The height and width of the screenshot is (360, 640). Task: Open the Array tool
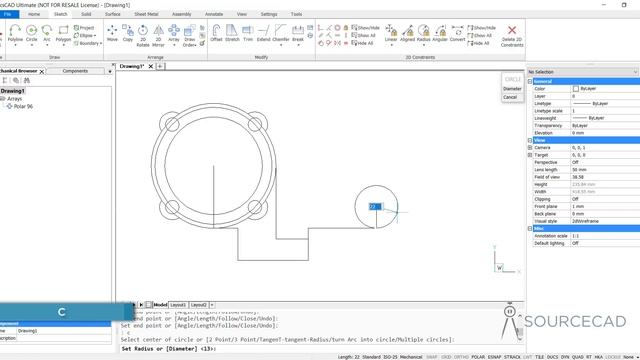(x=174, y=33)
